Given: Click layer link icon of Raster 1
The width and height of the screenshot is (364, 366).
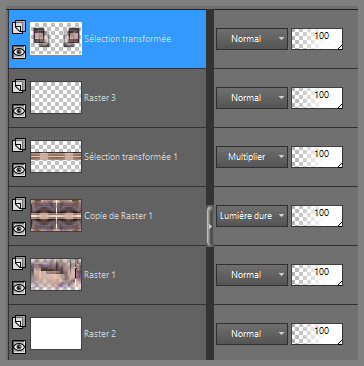Looking at the screenshot, I should tap(19, 263).
